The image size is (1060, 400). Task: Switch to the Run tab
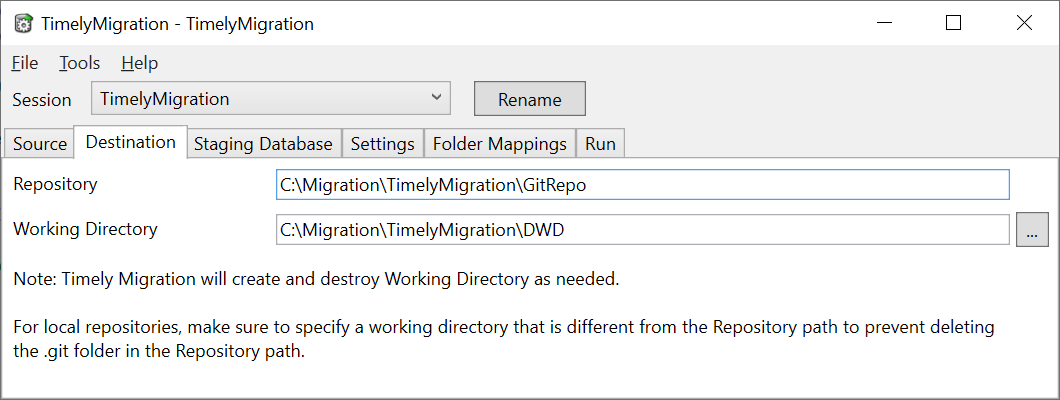[600, 144]
